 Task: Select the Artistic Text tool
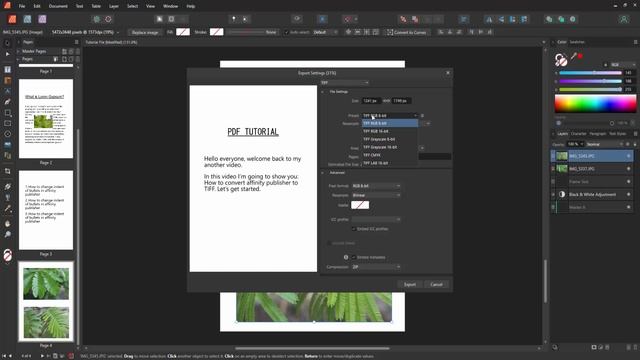tap(7, 91)
